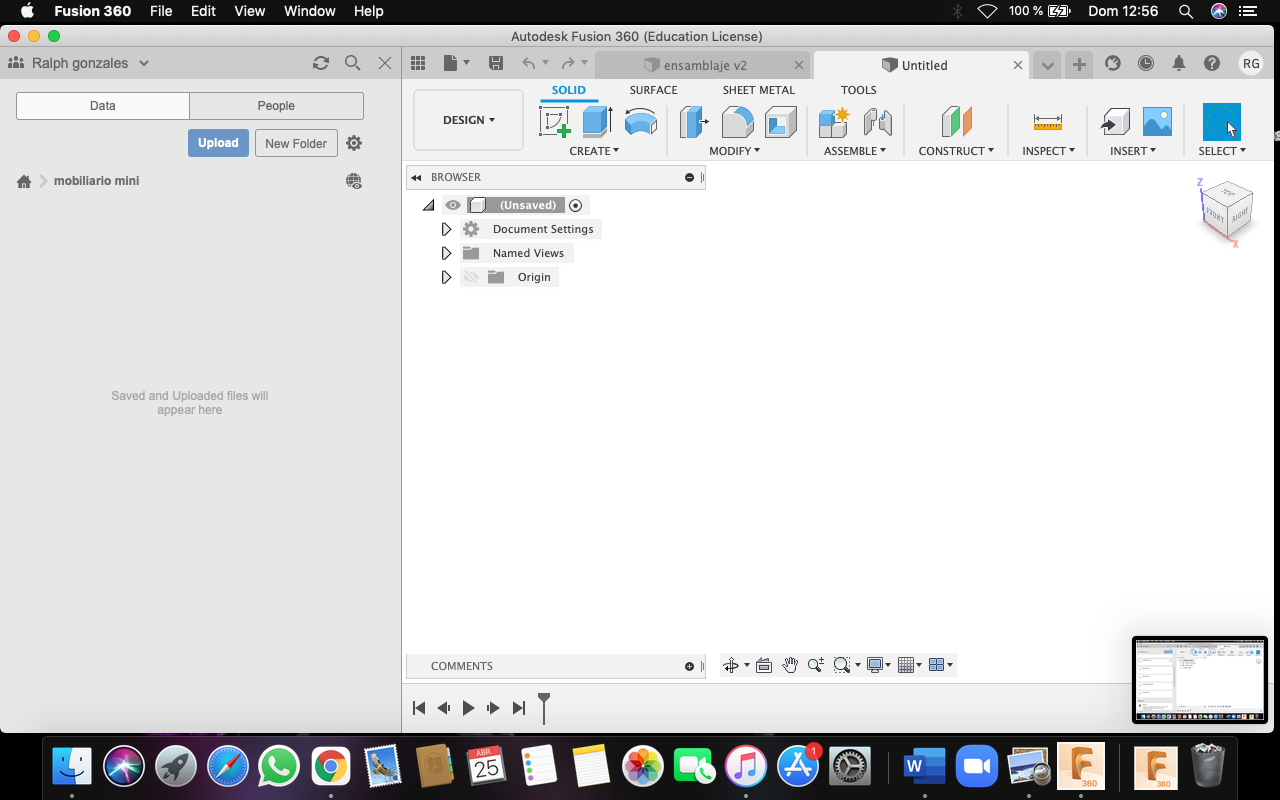The image size is (1280, 800).
Task: Click the ViewCube orientation cube
Action: click(x=1225, y=210)
